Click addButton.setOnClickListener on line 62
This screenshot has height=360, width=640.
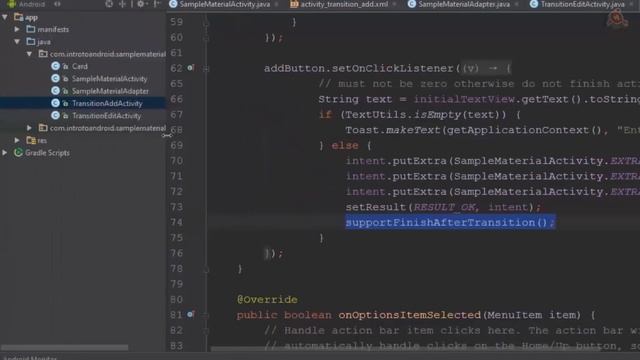(x=359, y=68)
